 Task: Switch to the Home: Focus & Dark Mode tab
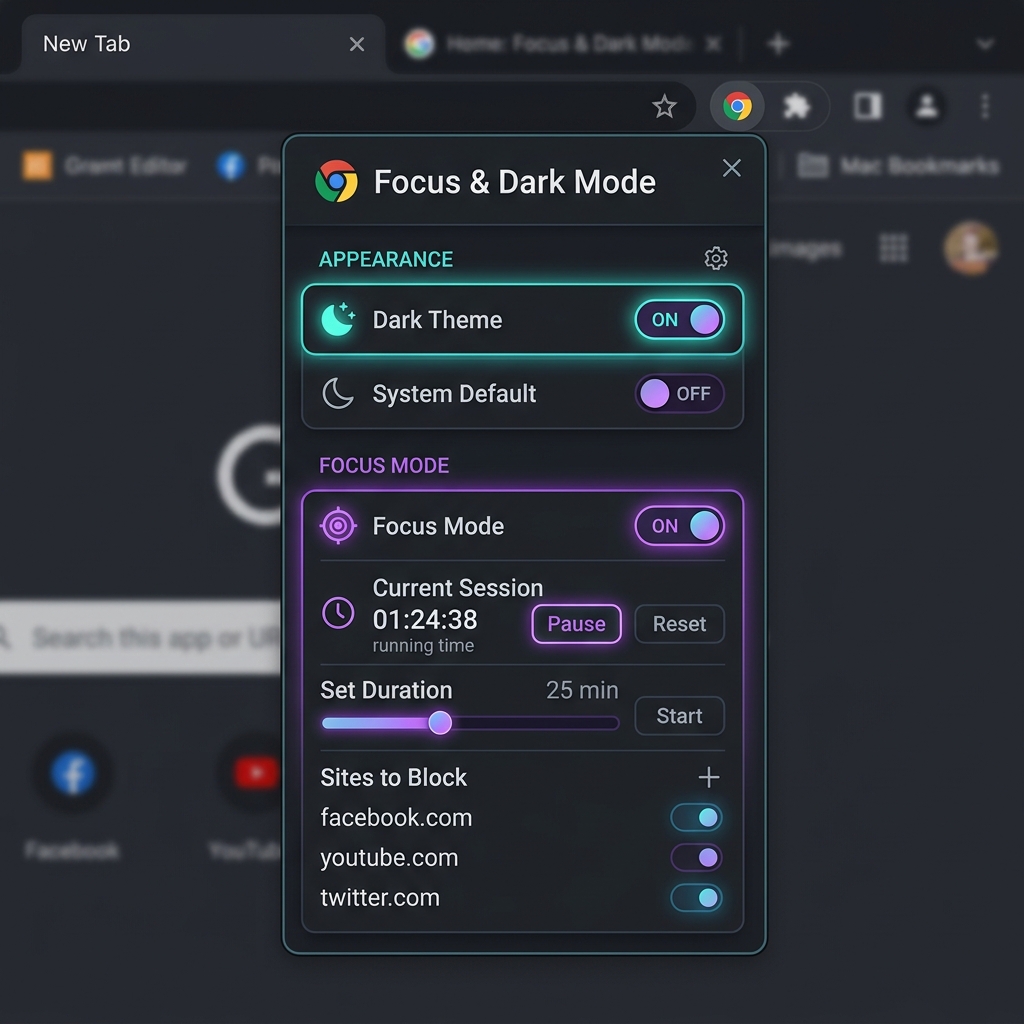tap(563, 44)
